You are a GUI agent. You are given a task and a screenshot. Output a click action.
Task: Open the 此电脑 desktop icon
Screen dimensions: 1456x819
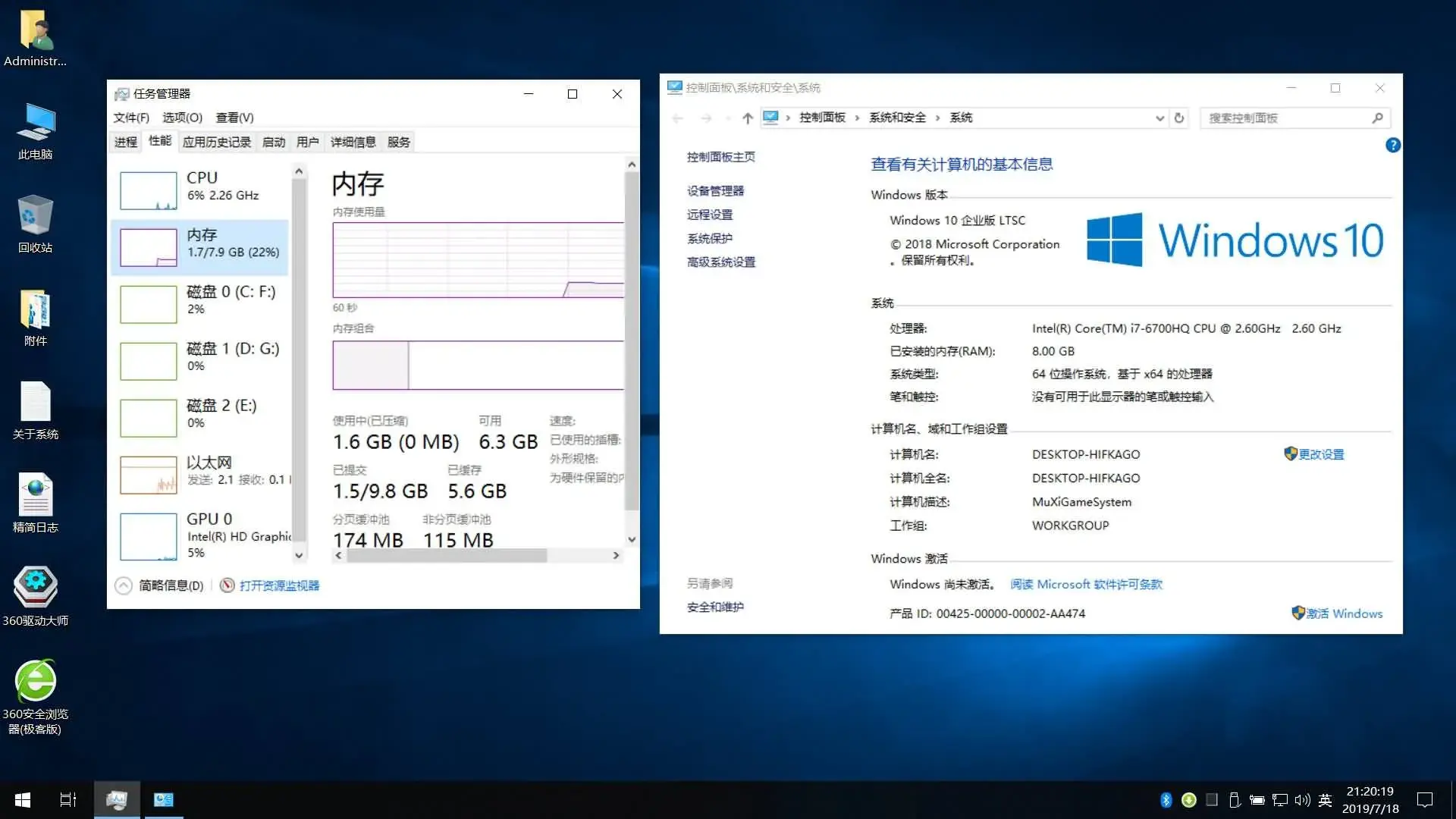36,130
